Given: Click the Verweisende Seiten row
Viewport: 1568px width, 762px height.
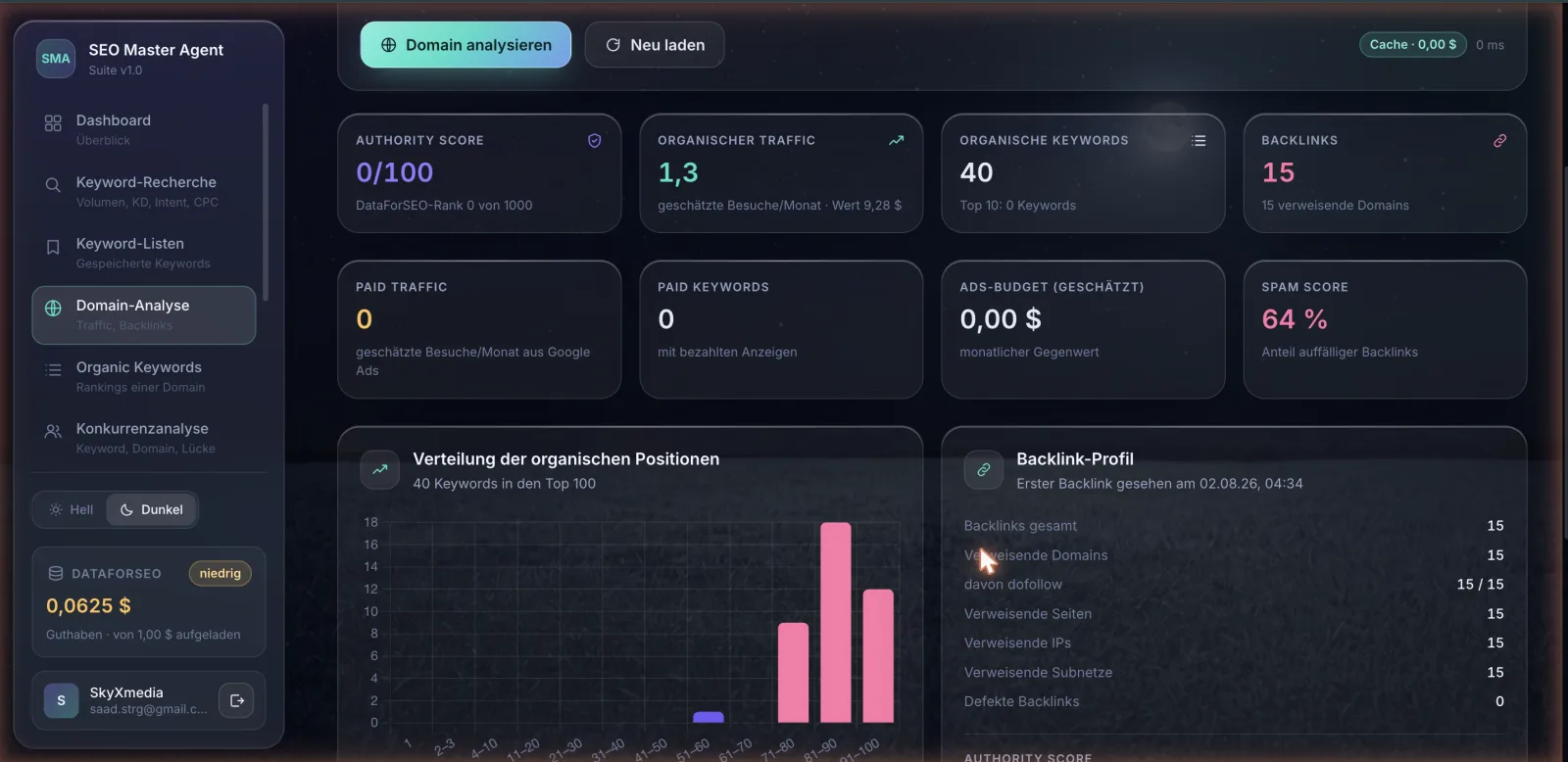Looking at the screenshot, I should click(x=1234, y=614).
